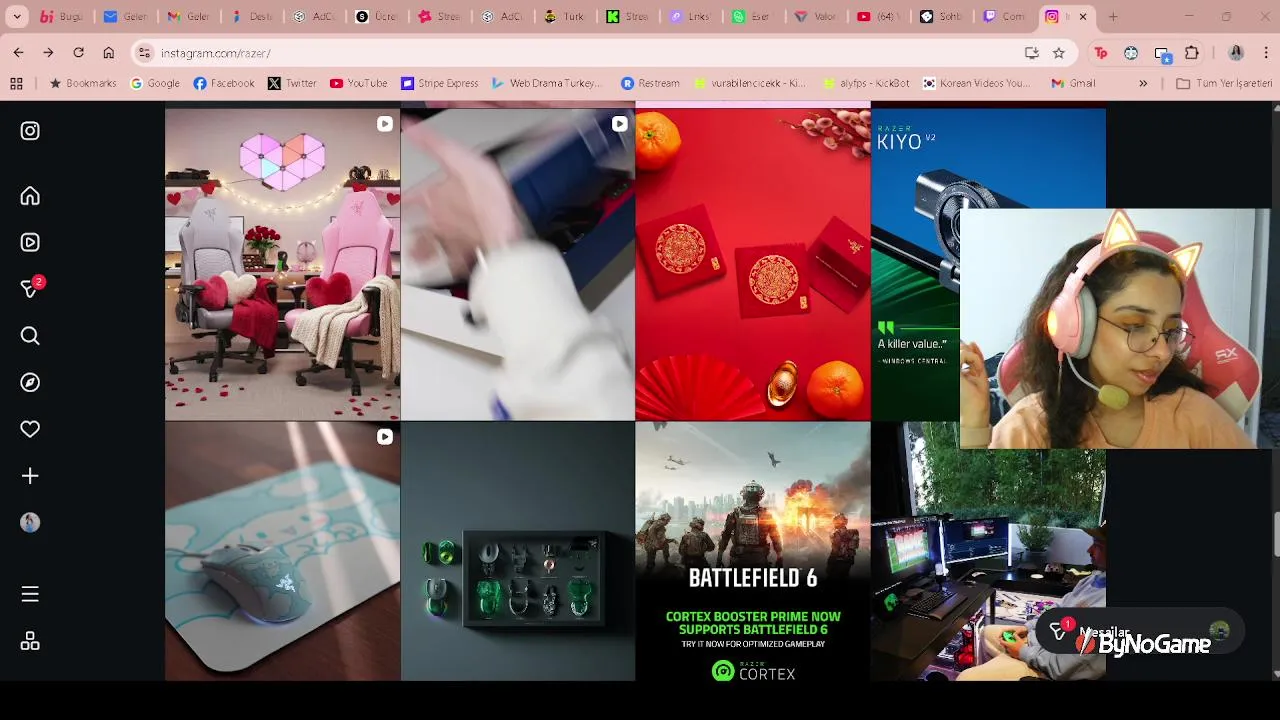1280x720 pixels.
Task: Switch to the first Gelen mail tab
Action: 123,17
